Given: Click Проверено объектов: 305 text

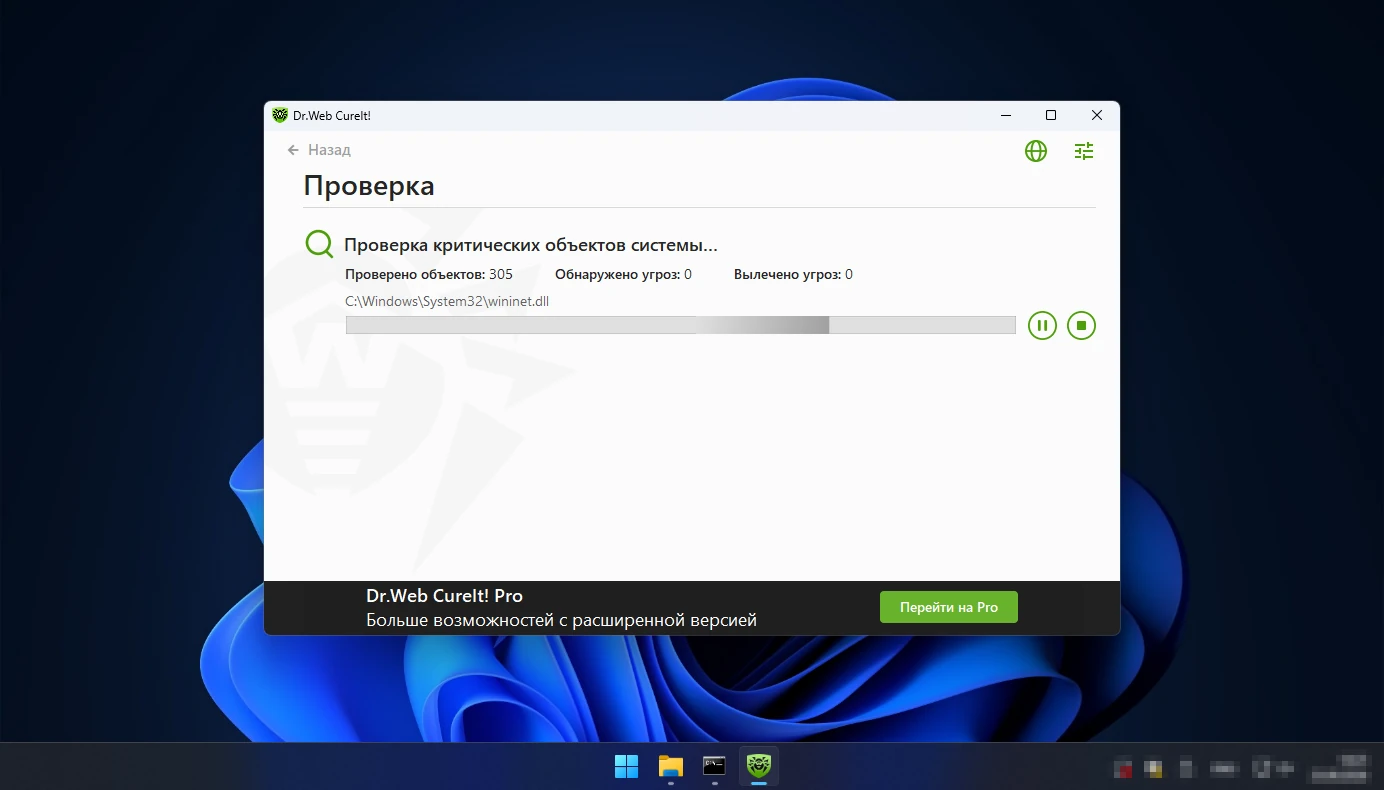Looking at the screenshot, I should tap(429, 274).
